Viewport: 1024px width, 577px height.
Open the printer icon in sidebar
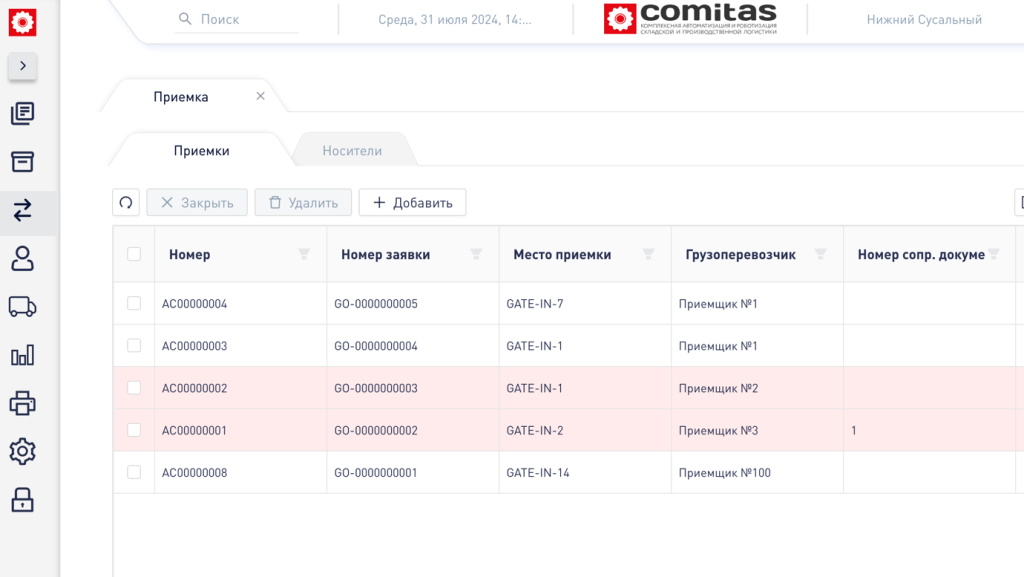point(22,404)
